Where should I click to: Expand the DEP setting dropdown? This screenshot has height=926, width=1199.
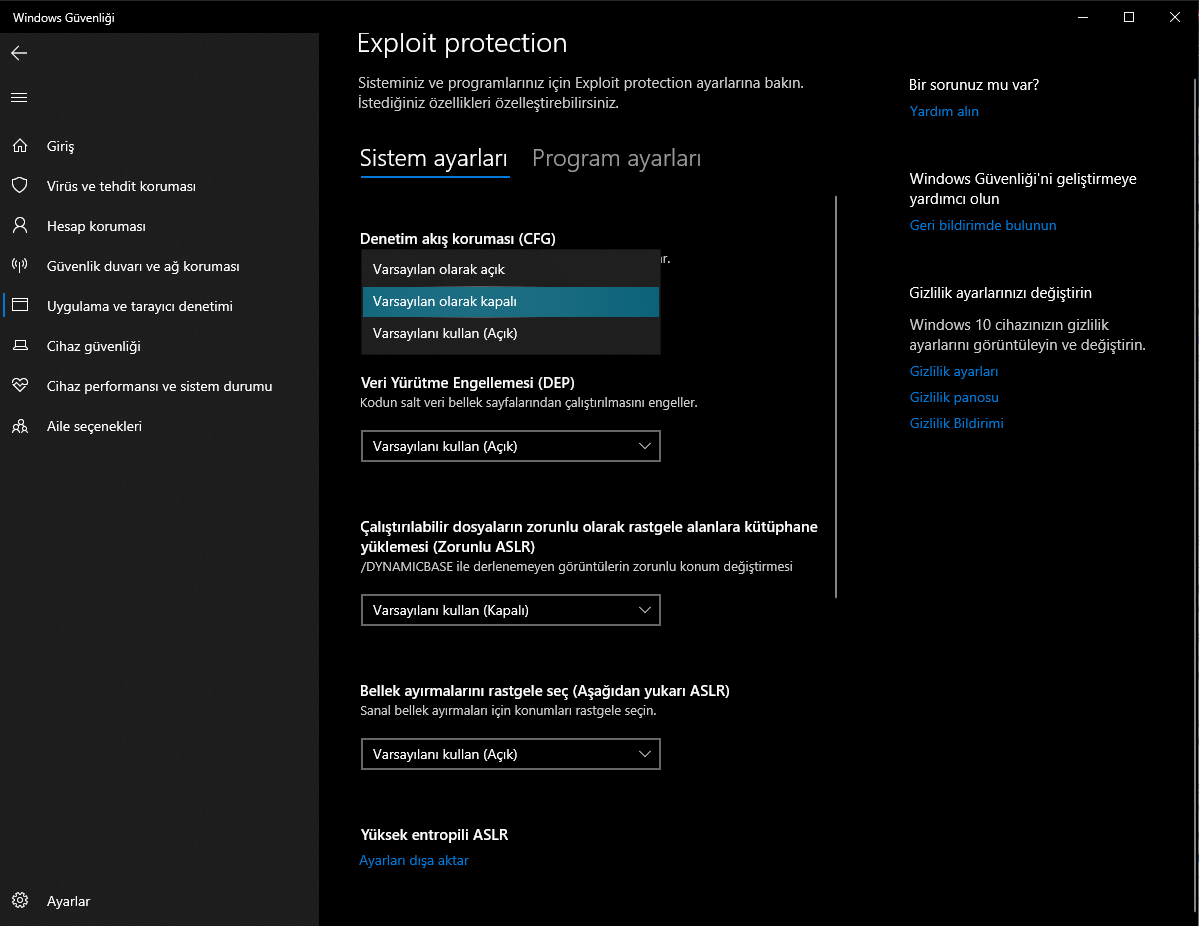coord(510,446)
